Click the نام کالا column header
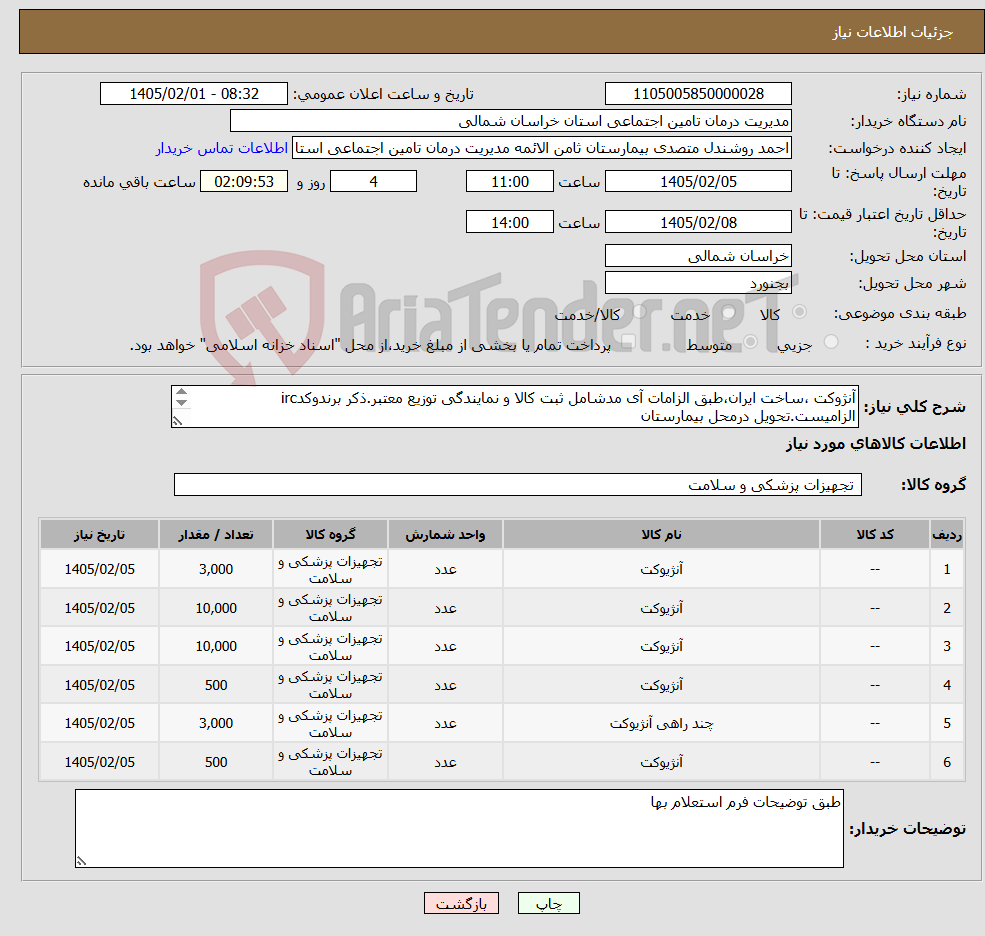 click(x=661, y=535)
